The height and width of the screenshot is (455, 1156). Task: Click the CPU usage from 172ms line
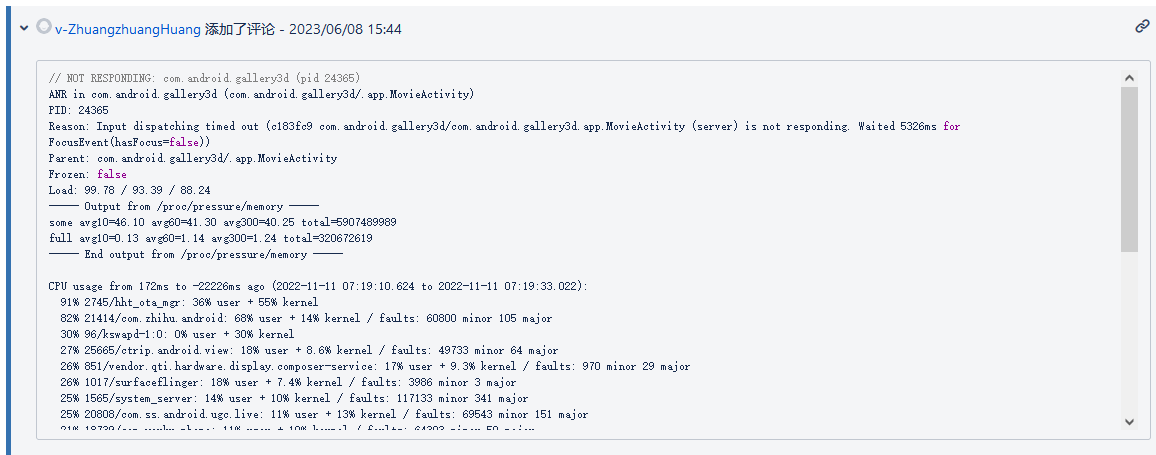(x=318, y=286)
